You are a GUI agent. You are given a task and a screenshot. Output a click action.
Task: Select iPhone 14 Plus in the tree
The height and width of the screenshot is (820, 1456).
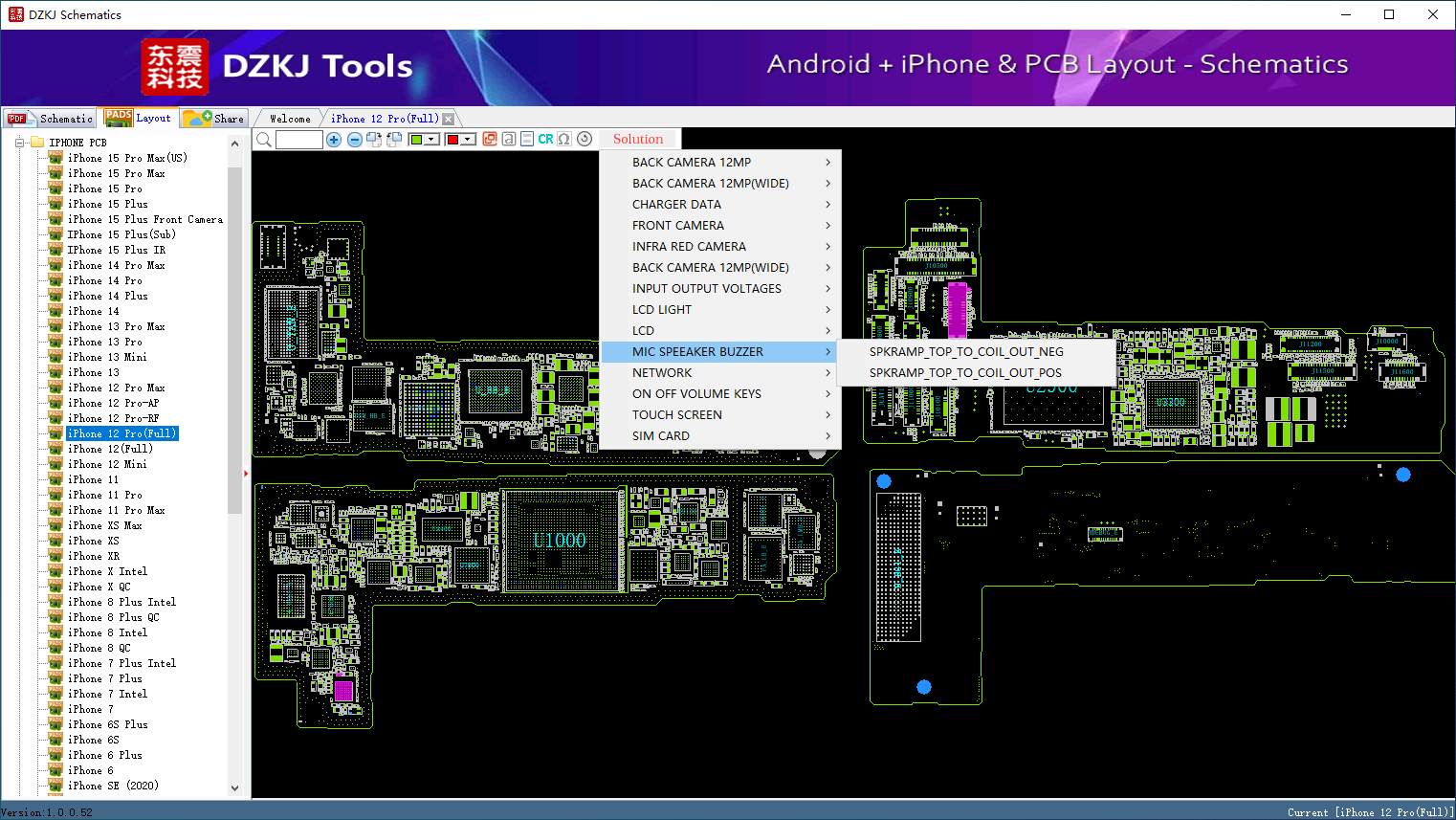(108, 296)
